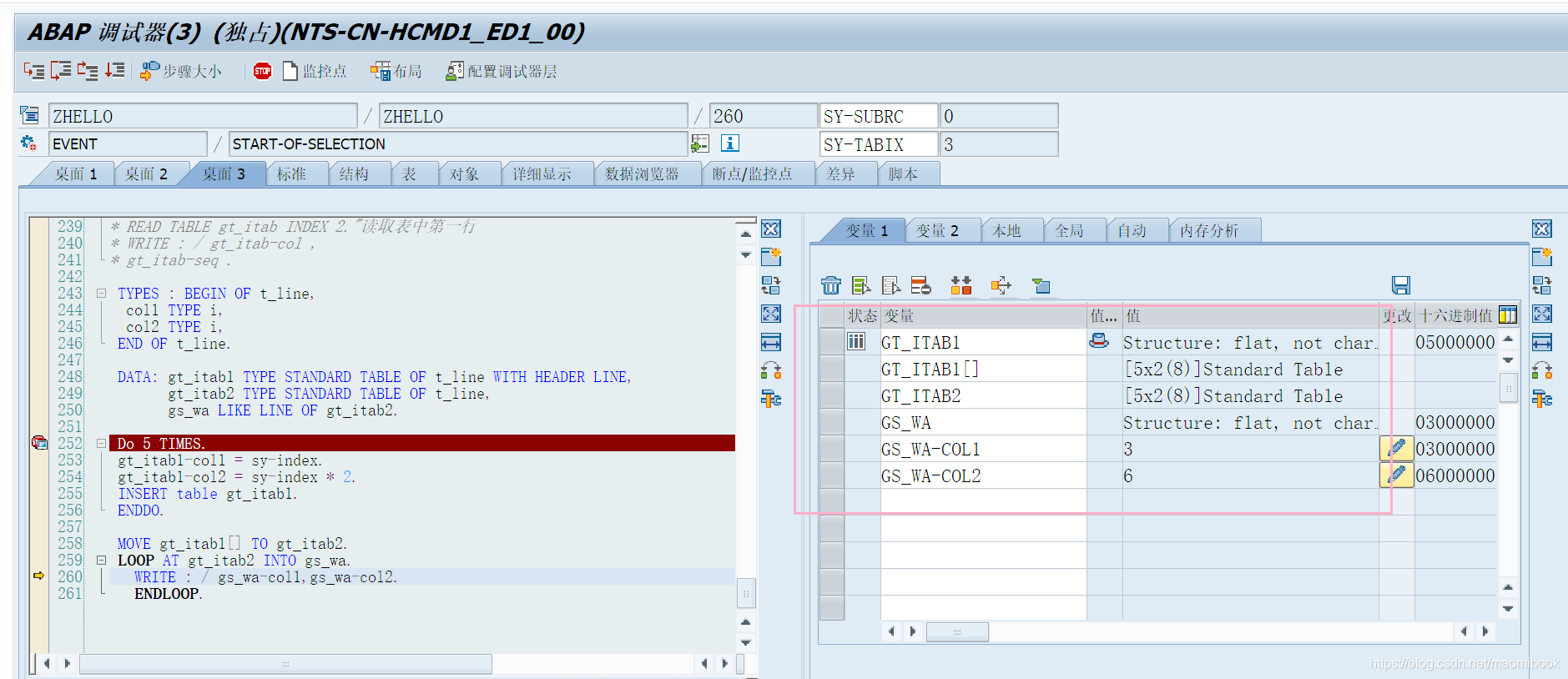The width and height of the screenshot is (1568, 679).
Task: Click the navigate-to-source icon after START-OF-SELECTION
Action: [x=700, y=143]
